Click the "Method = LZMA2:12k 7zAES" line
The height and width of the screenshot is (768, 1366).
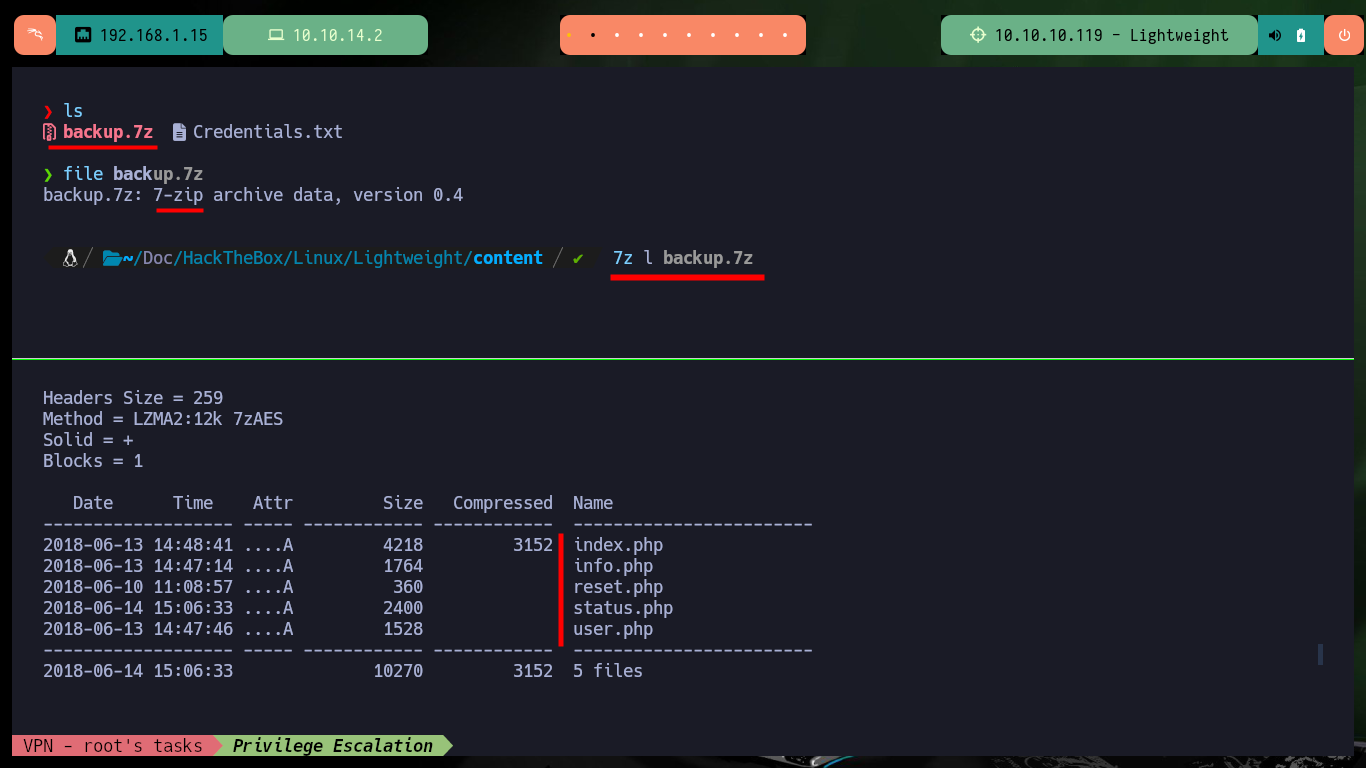click(x=163, y=419)
